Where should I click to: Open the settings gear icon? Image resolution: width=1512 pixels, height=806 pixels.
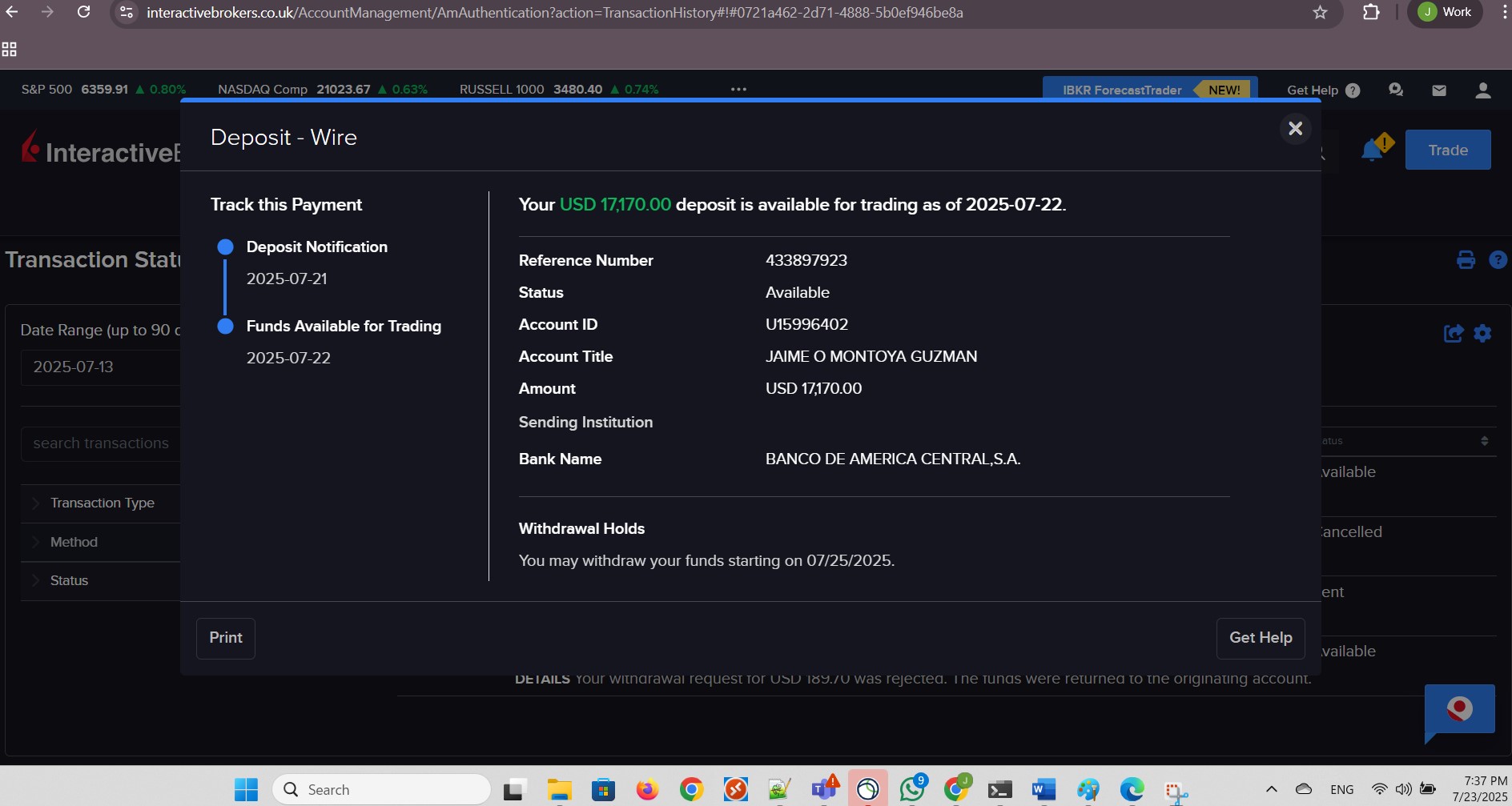click(x=1482, y=333)
